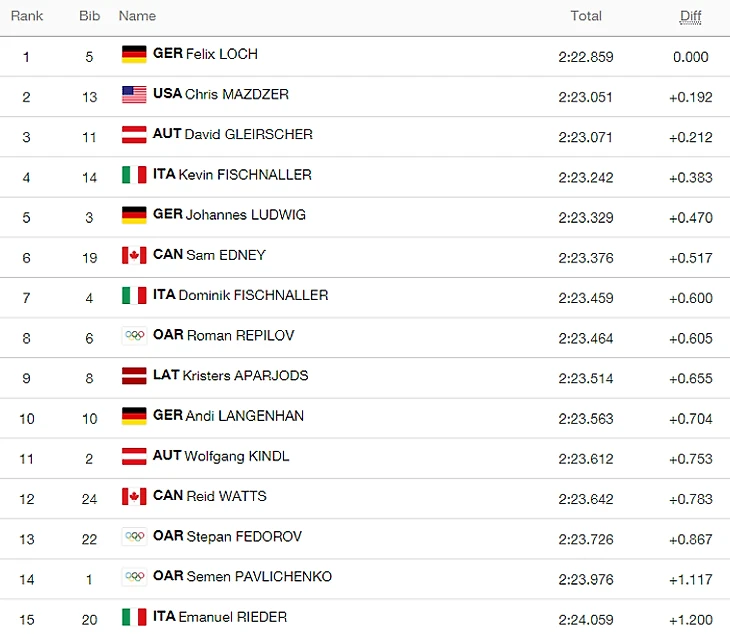Viewport: 730px width, 638px height.
Task: Click the Canadian flag beside Reid Watts
Action: coord(134,497)
